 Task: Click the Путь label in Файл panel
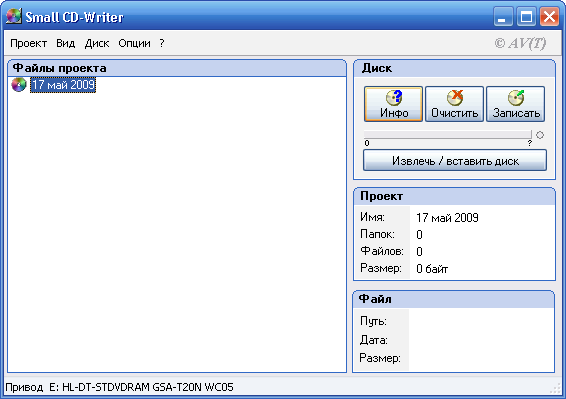373,321
